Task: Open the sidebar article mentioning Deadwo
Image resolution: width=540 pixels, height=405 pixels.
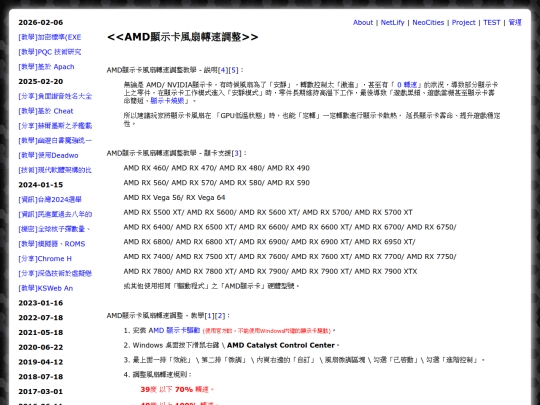Action: (48, 155)
